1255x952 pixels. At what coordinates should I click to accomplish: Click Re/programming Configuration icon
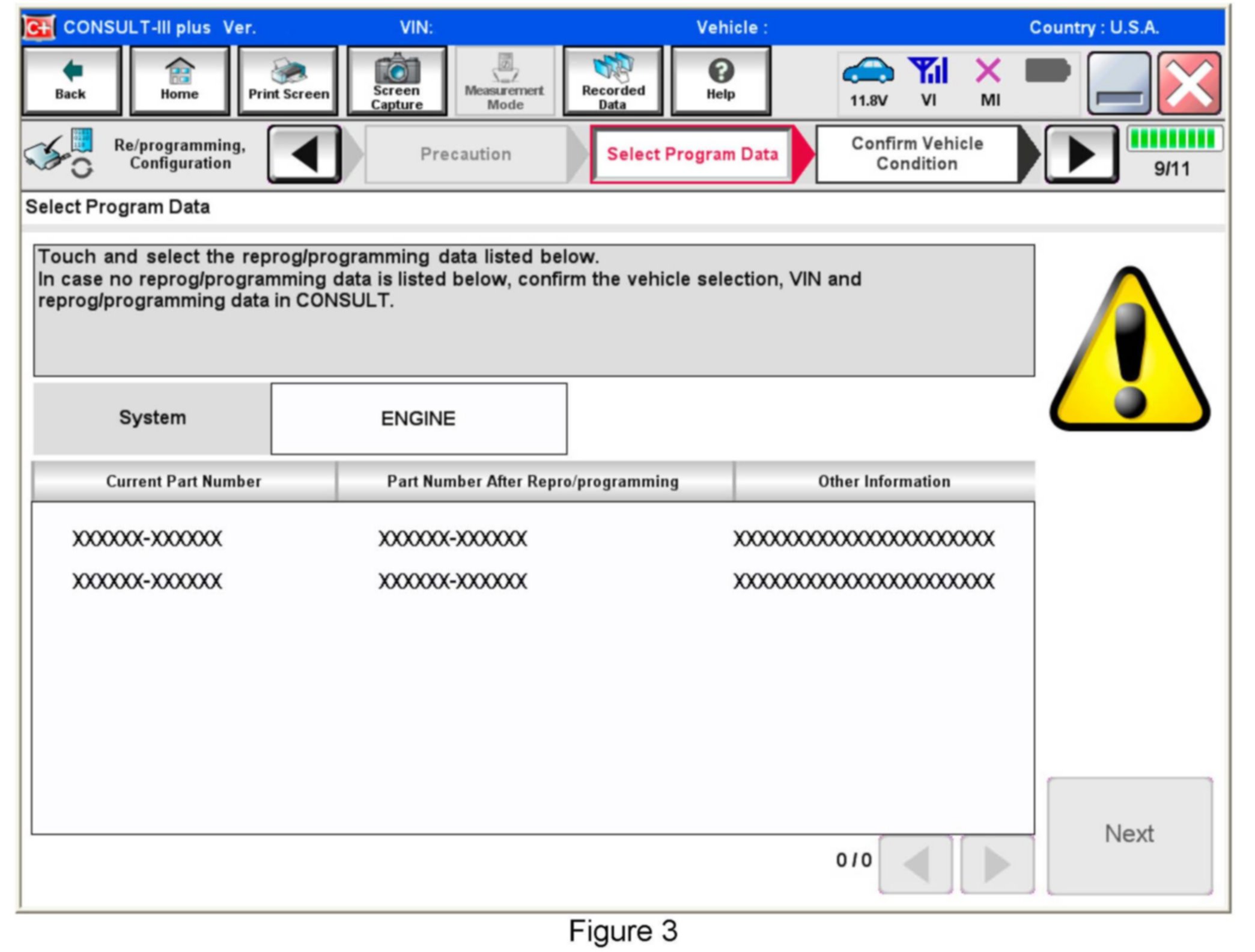point(59,154)
